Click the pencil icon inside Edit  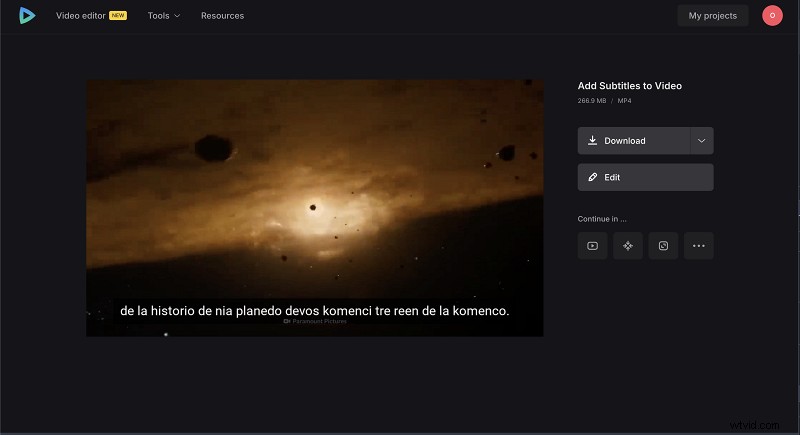(593, 177)
